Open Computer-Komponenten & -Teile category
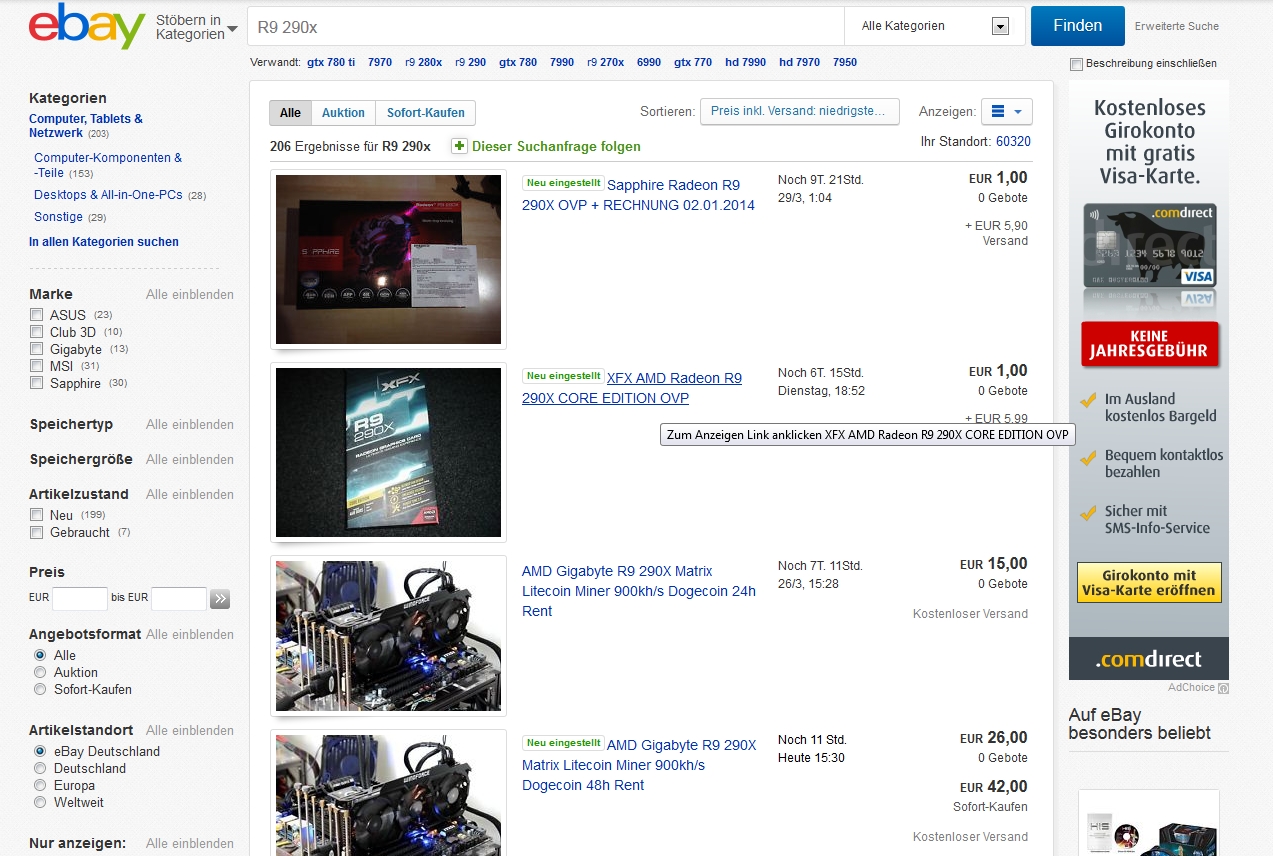 [x=108, y=165]
